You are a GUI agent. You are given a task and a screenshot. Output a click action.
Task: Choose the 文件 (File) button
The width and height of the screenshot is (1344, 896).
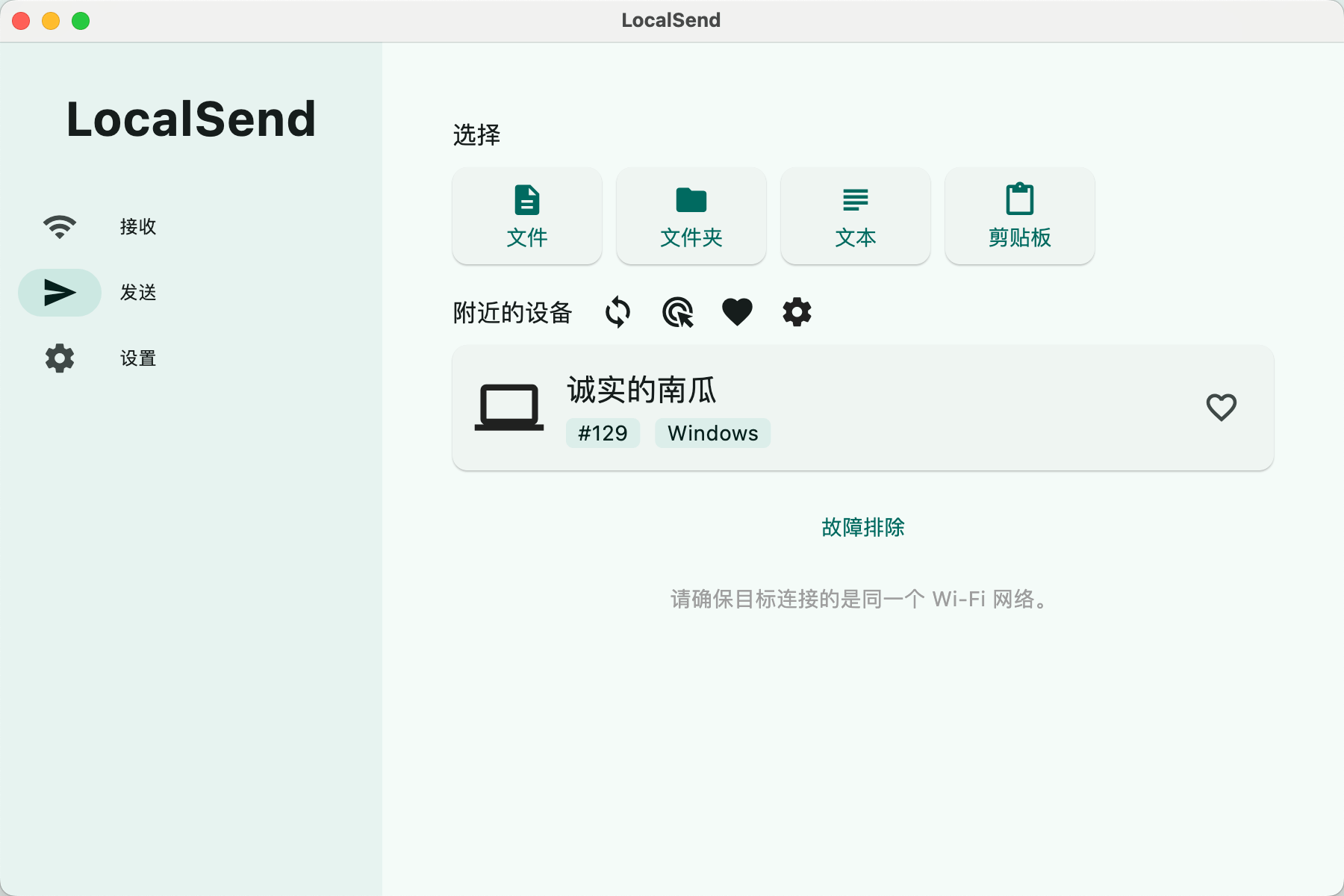[x=527, y=216]
